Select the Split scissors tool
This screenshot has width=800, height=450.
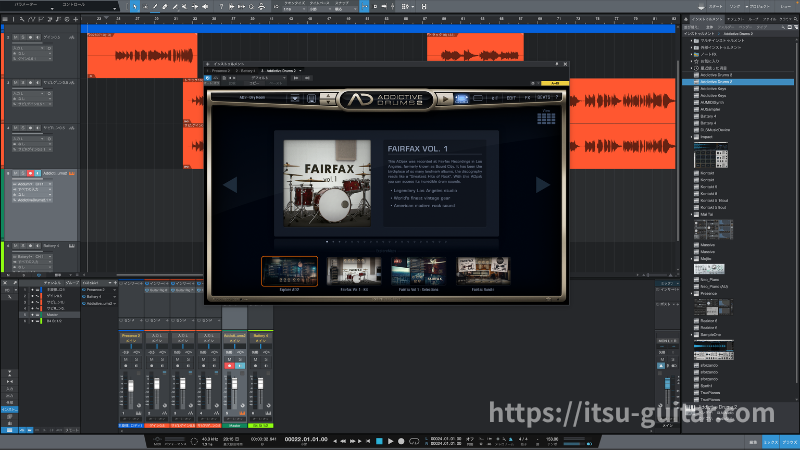(184, 7)
